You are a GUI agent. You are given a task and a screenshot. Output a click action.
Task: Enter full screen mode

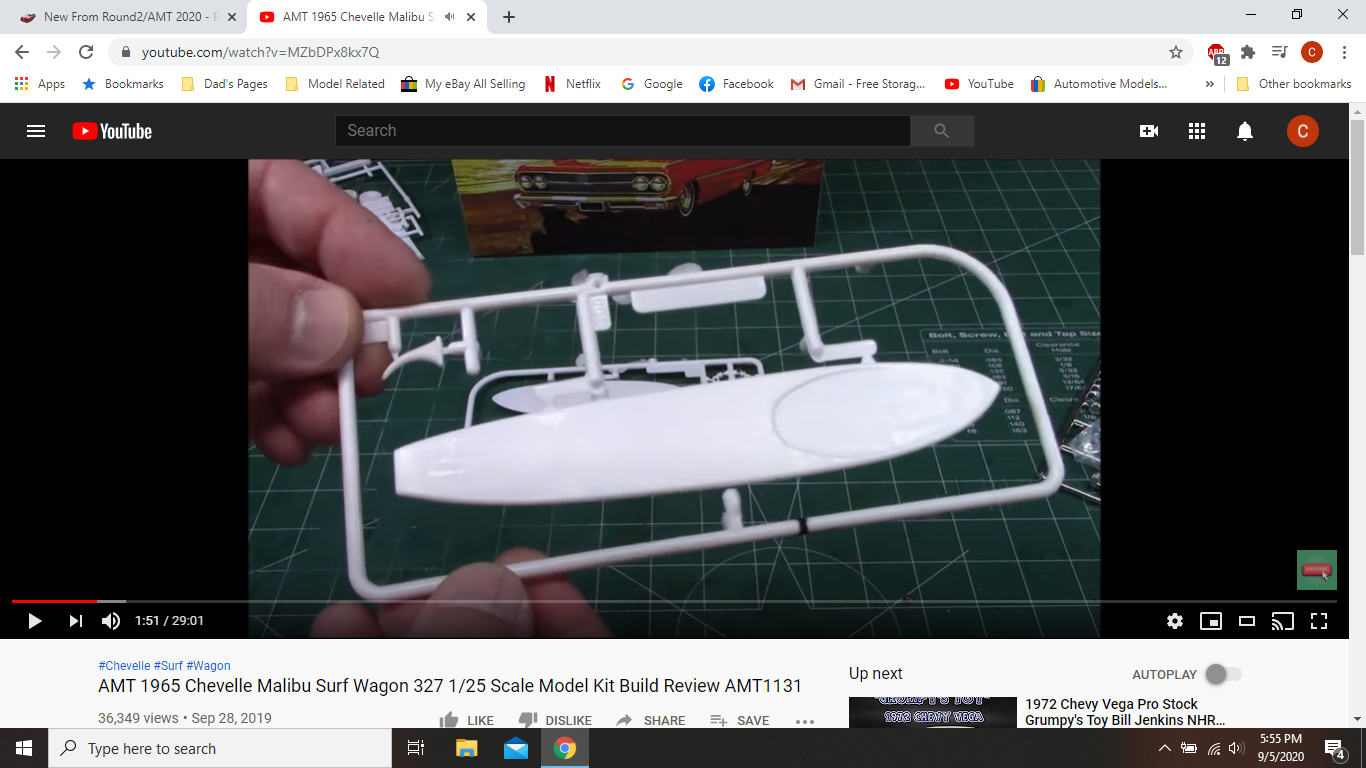point(1319,621)
